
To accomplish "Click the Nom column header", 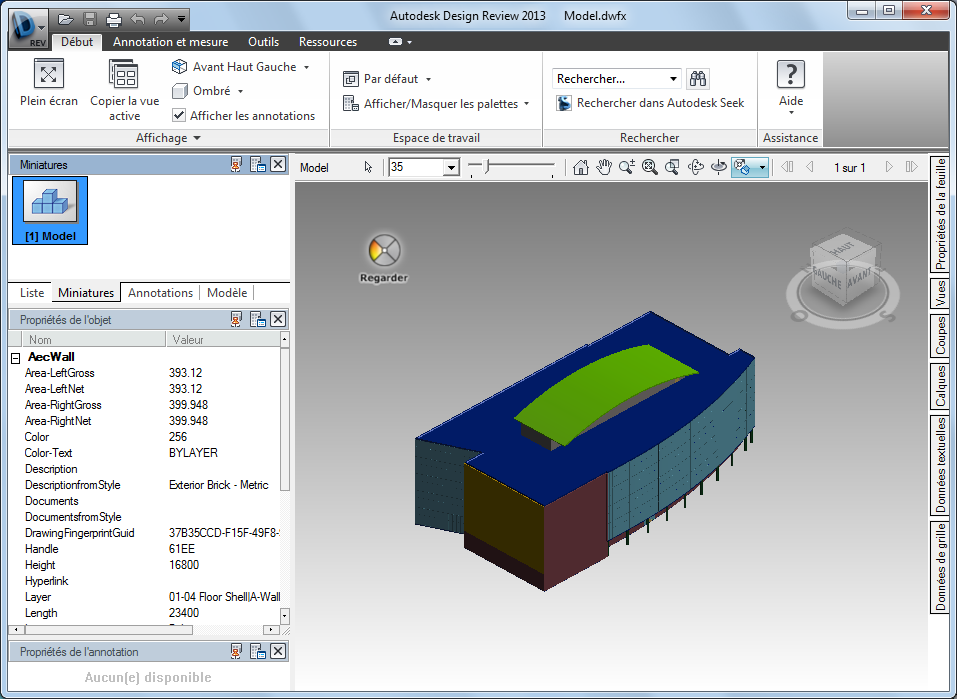I will pyautogui.click(x=93, y=339).
